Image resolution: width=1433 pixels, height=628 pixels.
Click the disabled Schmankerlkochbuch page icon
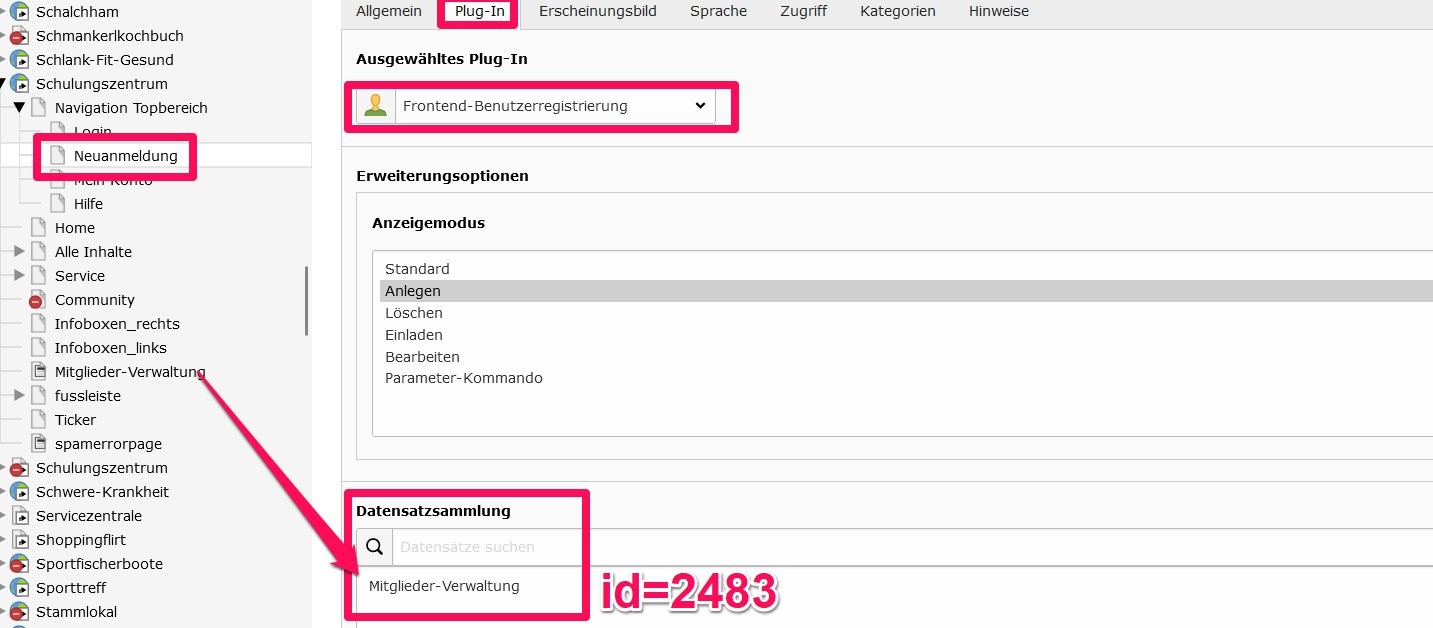click(19, 36)
